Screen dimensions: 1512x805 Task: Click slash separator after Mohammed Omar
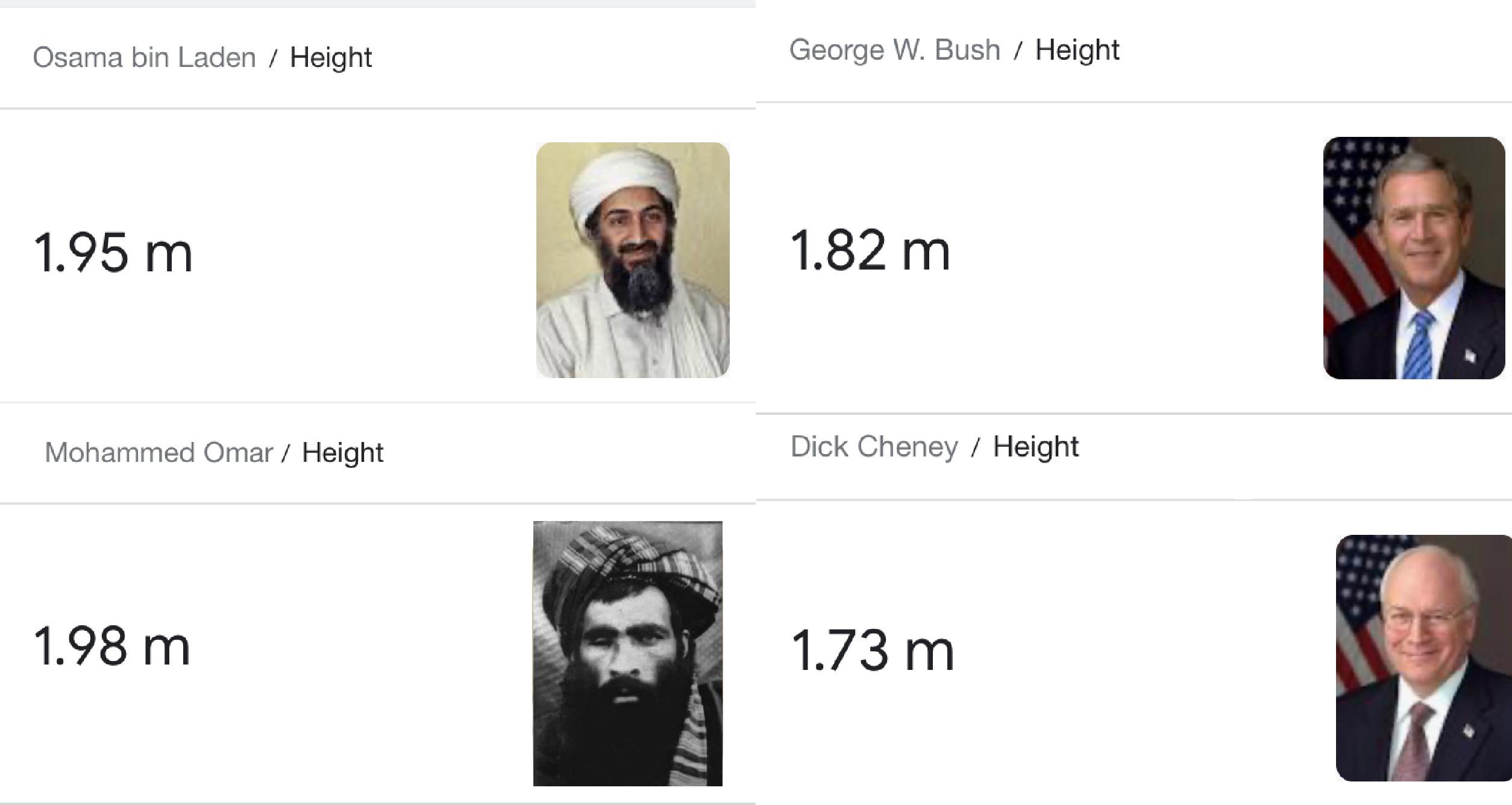287,453
